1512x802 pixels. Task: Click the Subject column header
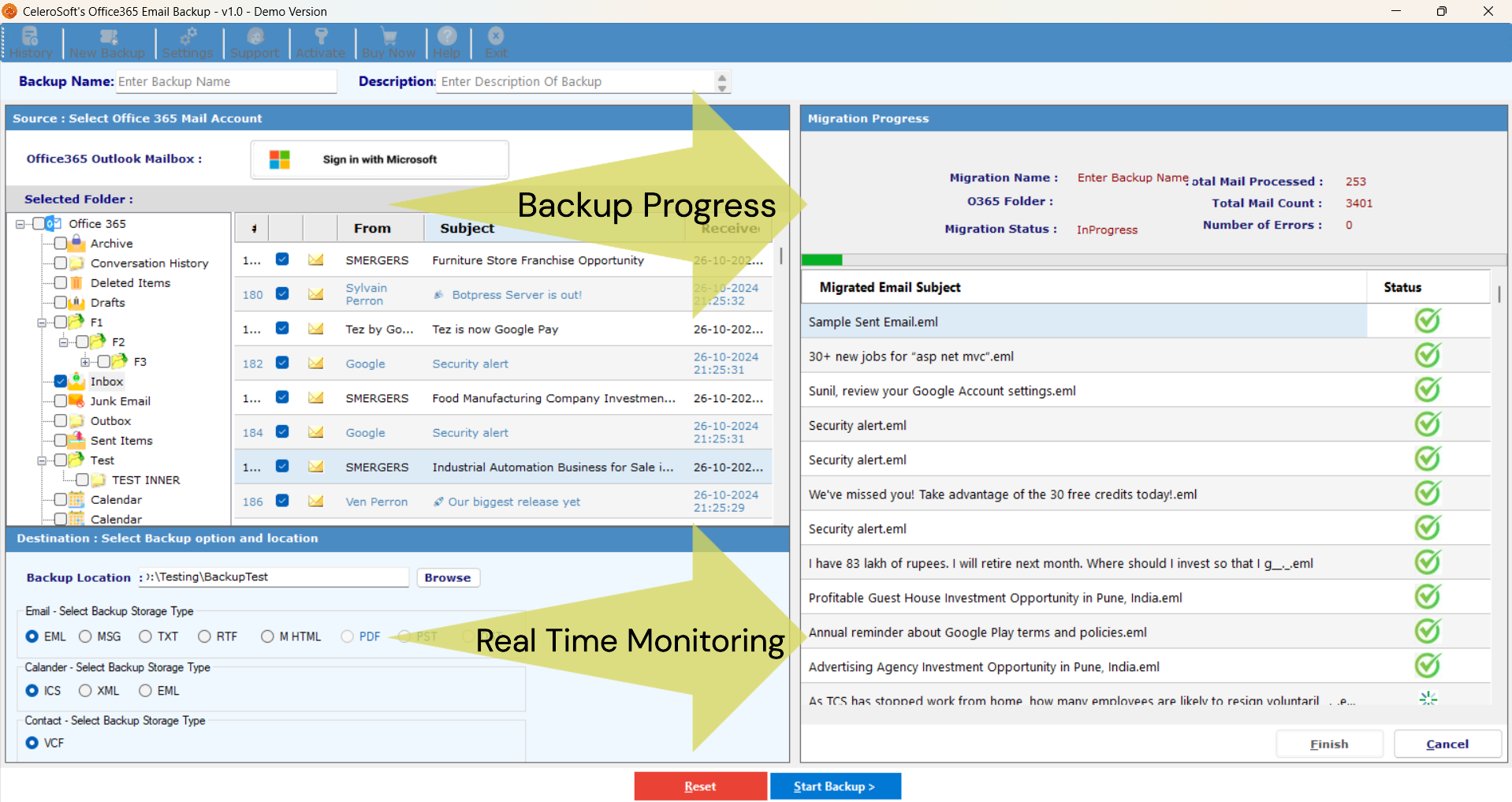466,228
